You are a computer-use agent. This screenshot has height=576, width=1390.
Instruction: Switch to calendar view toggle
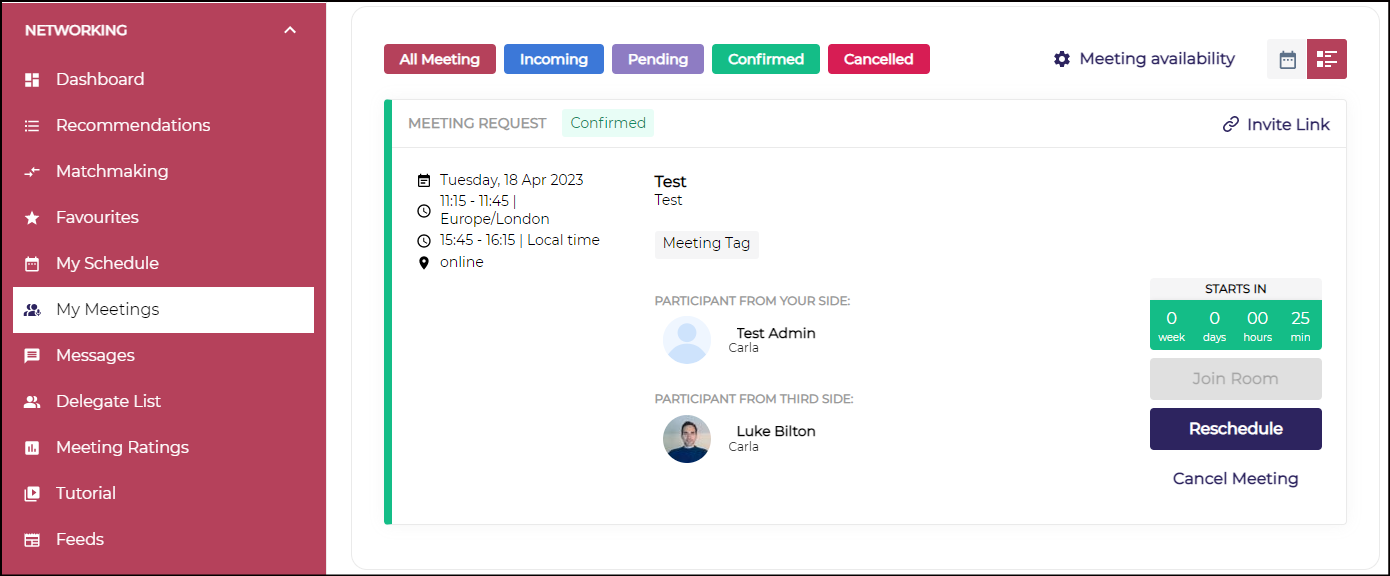tap(1287, 59)
